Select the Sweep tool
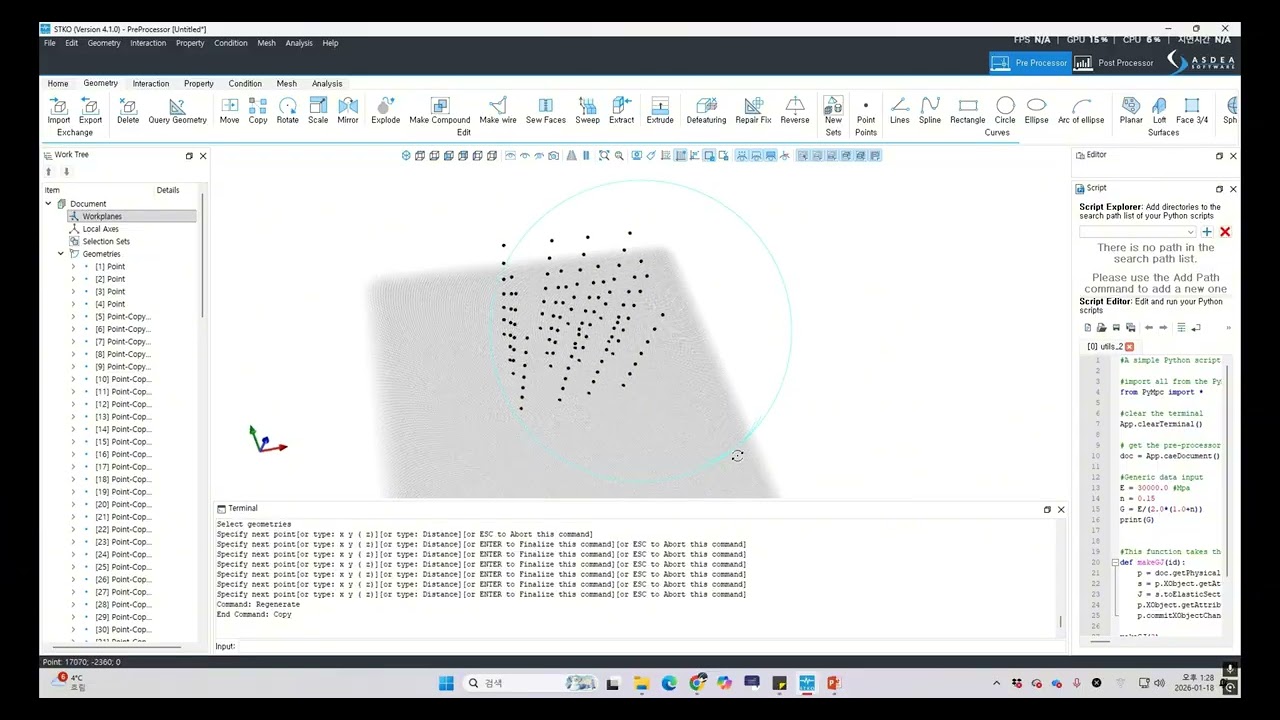Screen dimensions: 1280x720 click(x=587, y=110)
